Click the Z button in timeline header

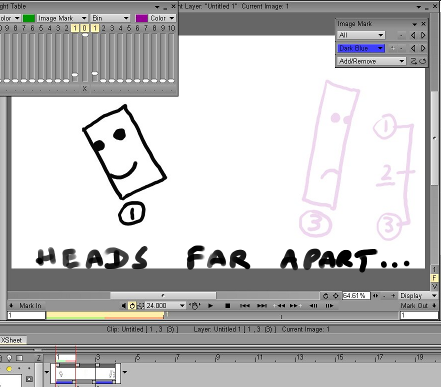pyautogui.click(x=39, y=358)
